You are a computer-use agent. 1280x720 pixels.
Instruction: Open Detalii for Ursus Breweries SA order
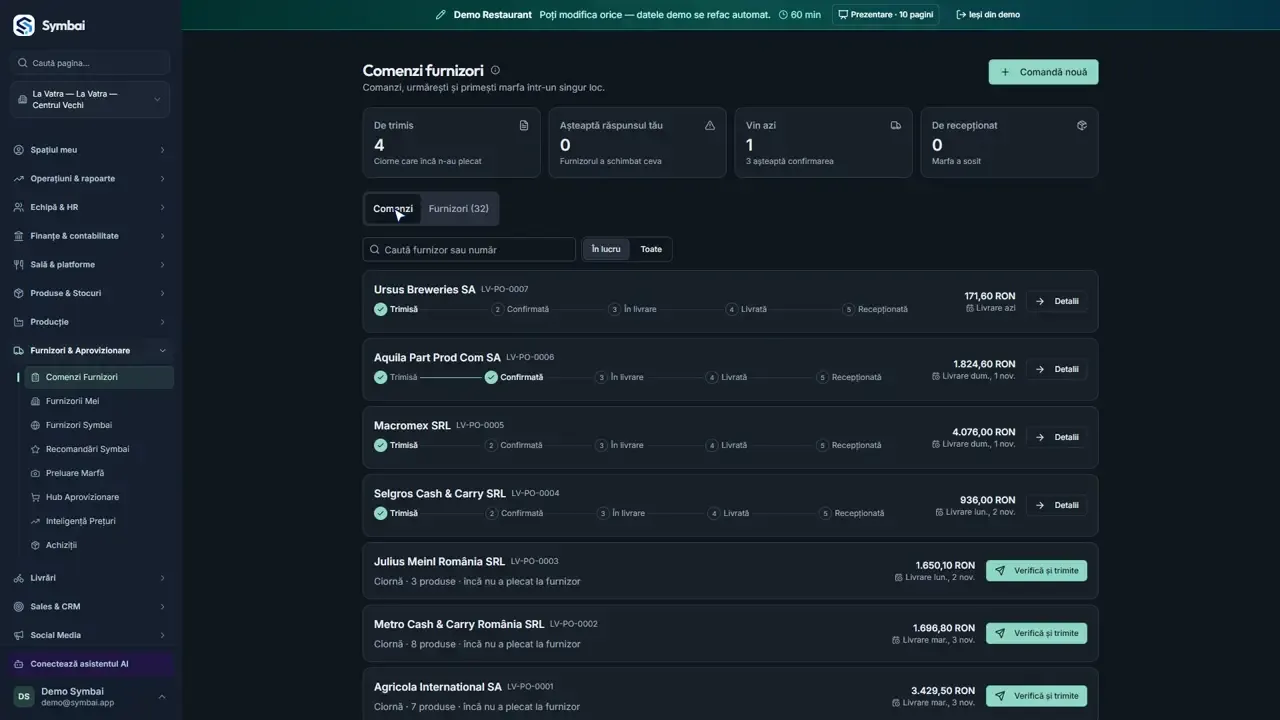click(1057, 301)
